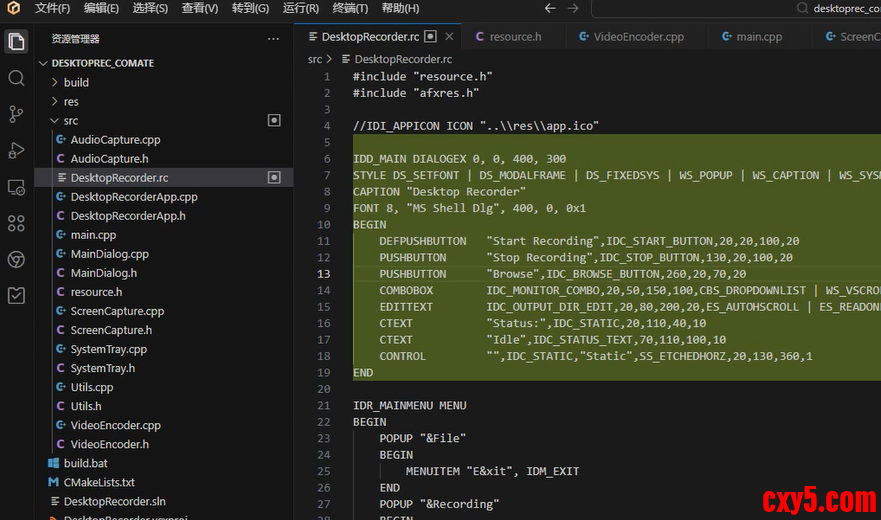Switch to the VideoEncoder.cpp tab
Image resolution: width=881 pixels, height=520 pixels.
[637, 37]
